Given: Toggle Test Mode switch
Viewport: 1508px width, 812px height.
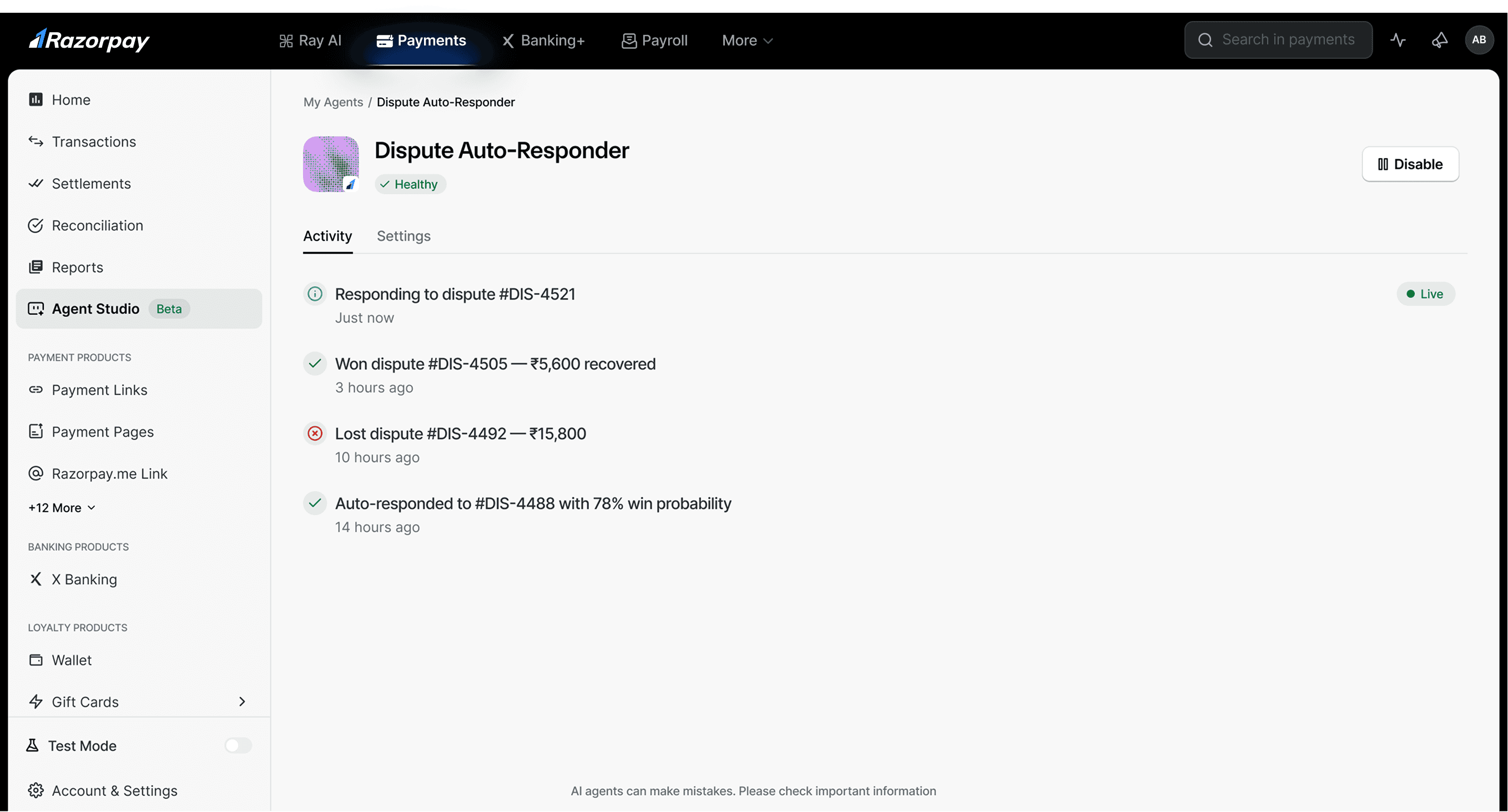Looking at the screenshot, I should point(238,746).
